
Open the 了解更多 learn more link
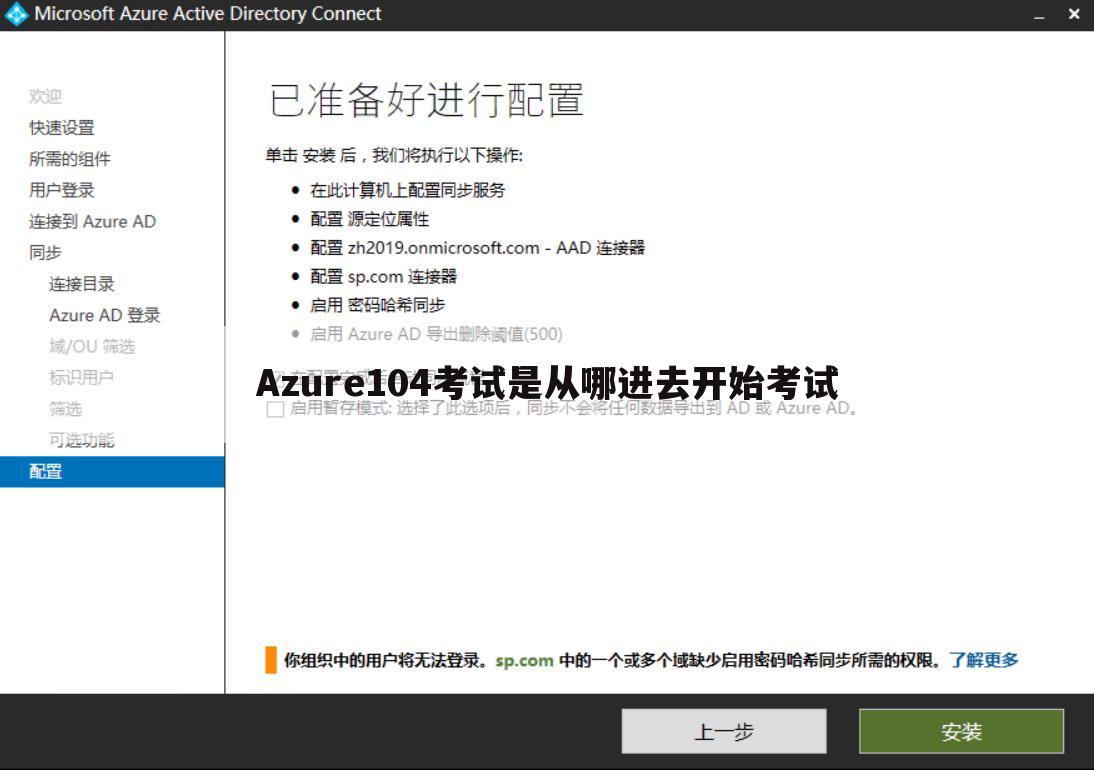pos(984,660)
